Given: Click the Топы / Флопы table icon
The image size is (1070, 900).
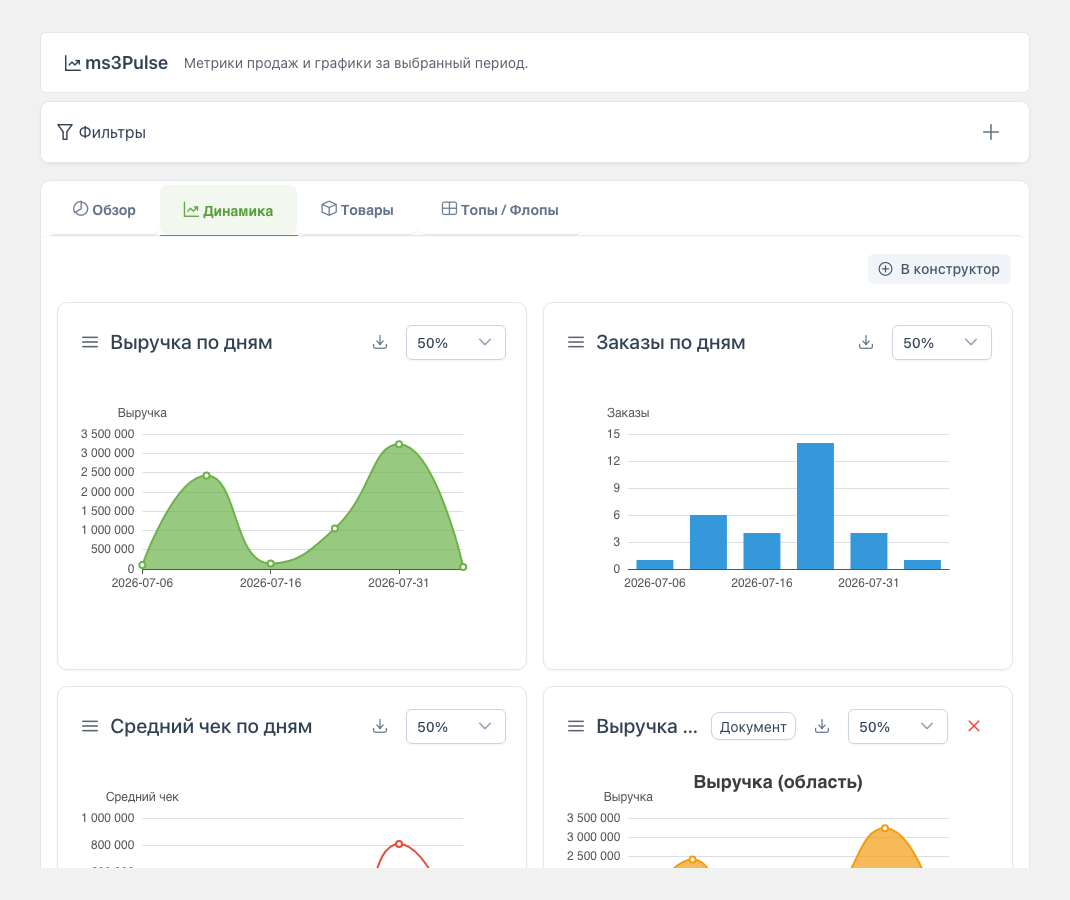Looking at the screenshot, I should pos(449,209).
